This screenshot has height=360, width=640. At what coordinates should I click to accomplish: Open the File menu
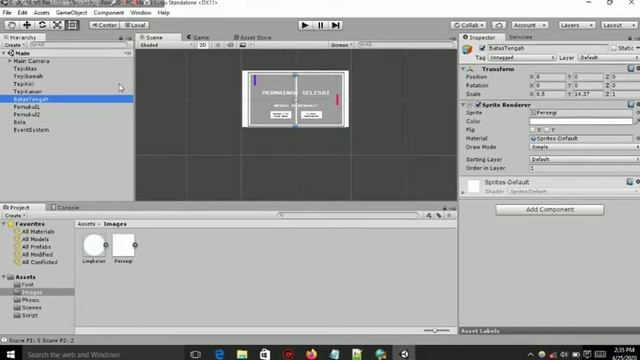[x=7, y=13]
